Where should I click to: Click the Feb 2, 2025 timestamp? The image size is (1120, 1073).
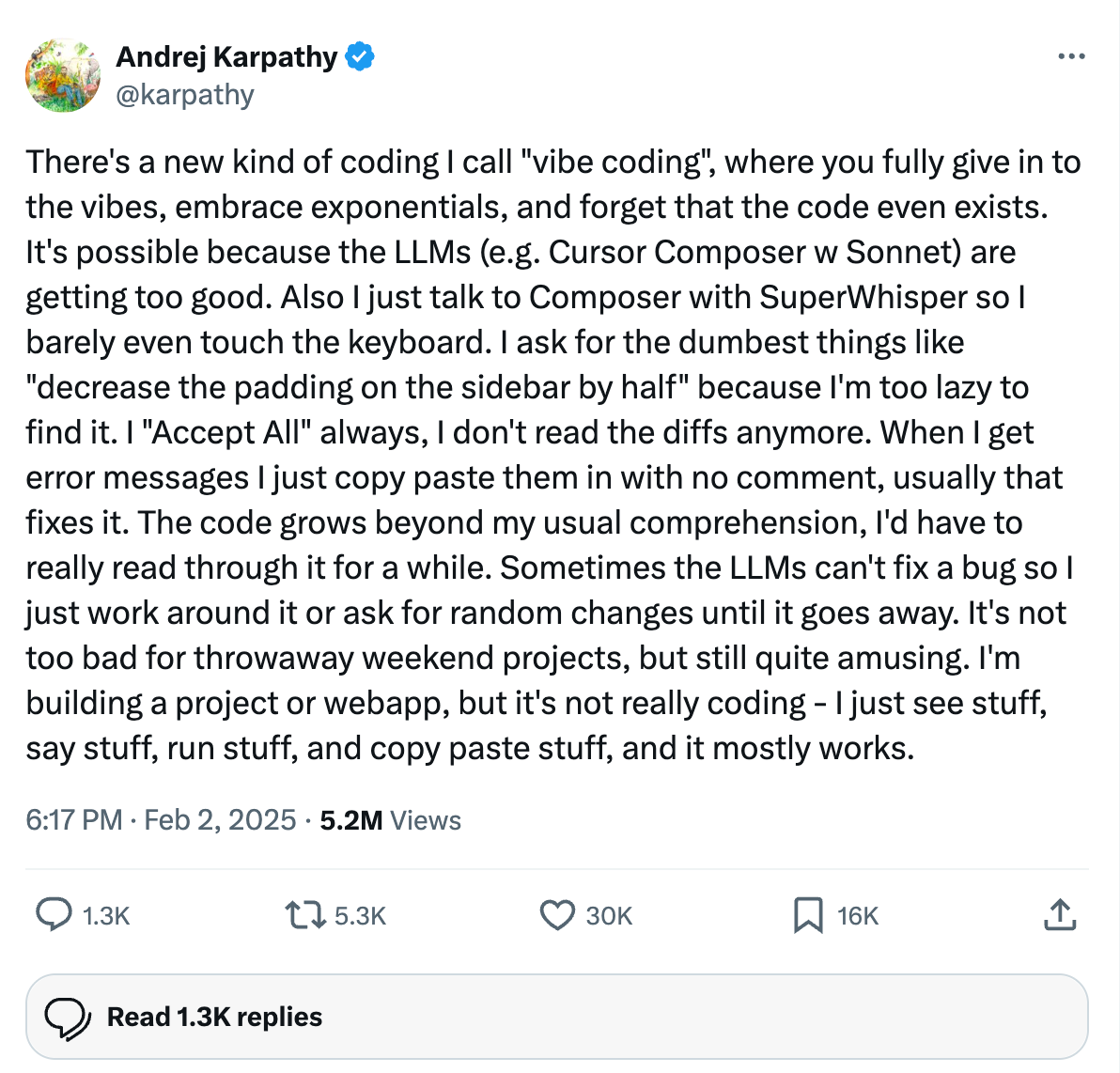[x=220, y=820]
